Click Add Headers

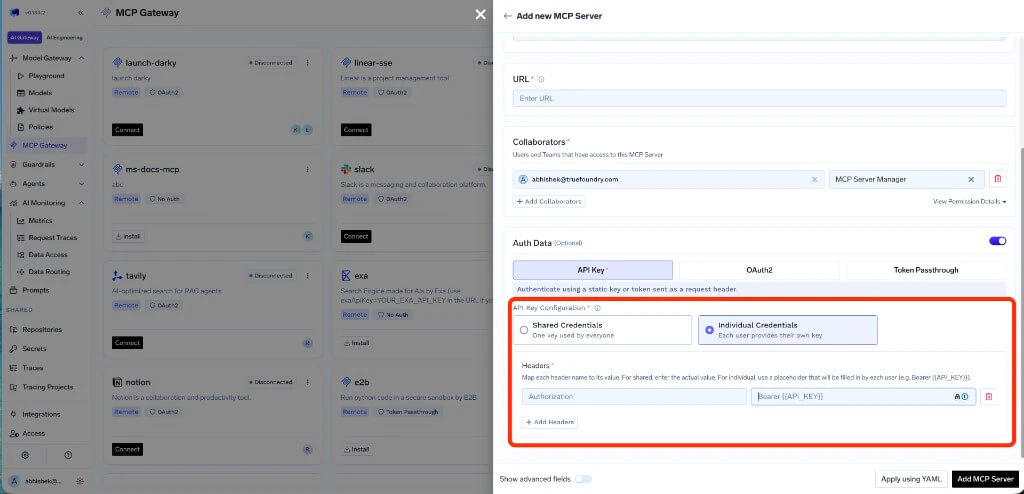click(x=550, y=422)
